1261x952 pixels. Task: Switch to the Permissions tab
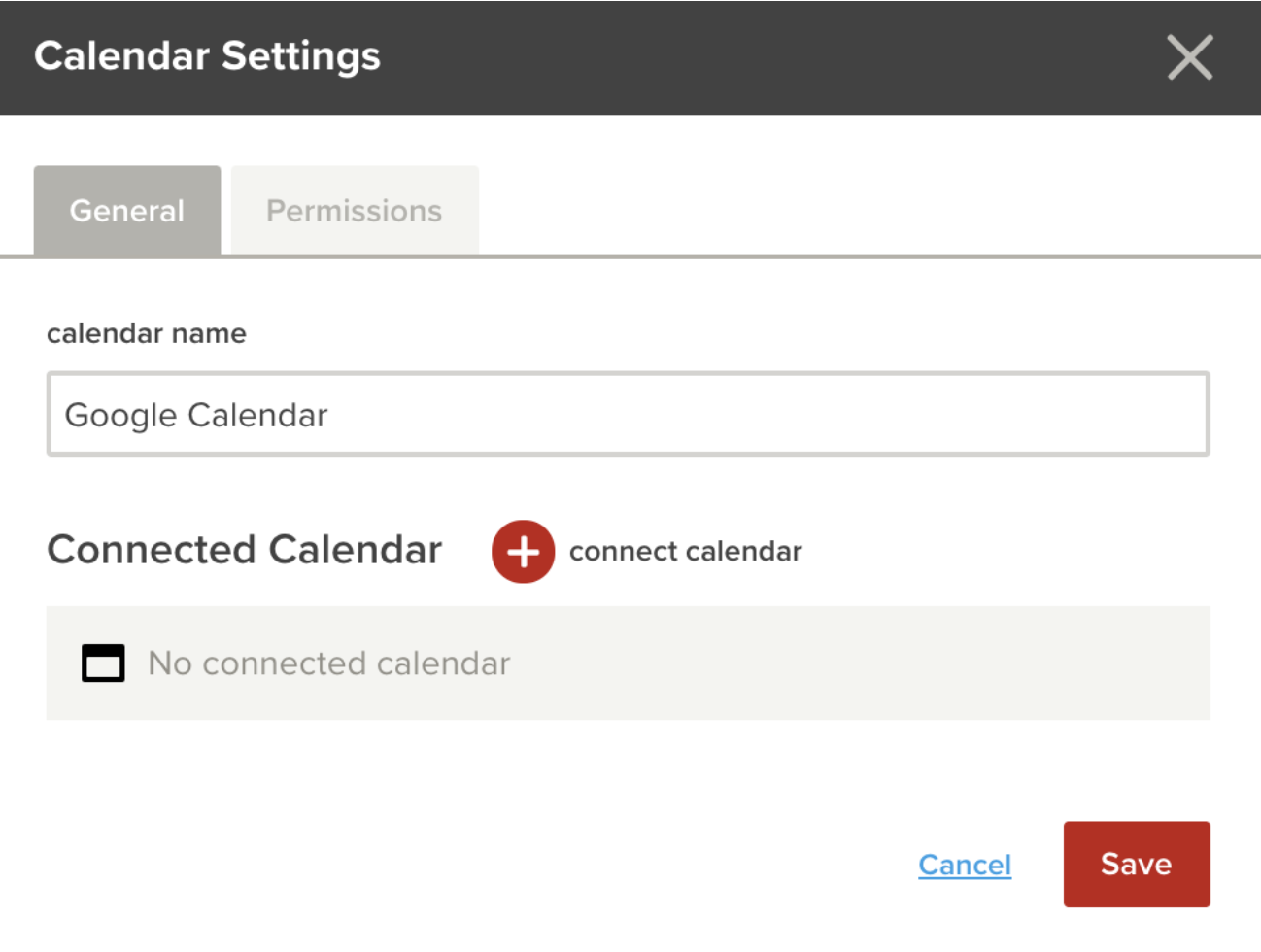coord(355,211)
